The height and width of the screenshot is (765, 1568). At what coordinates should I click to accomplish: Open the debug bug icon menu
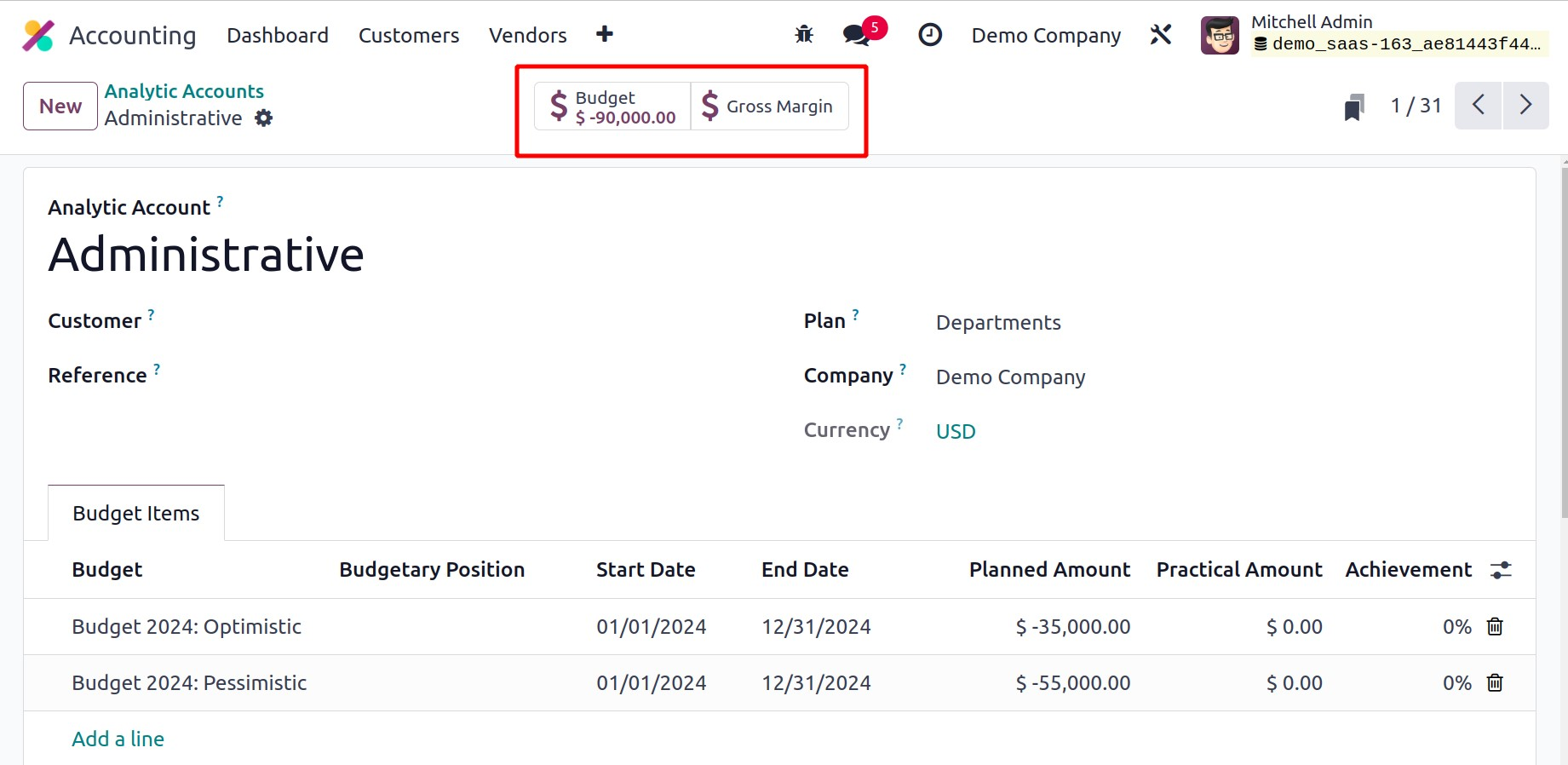tap(803, 35)
